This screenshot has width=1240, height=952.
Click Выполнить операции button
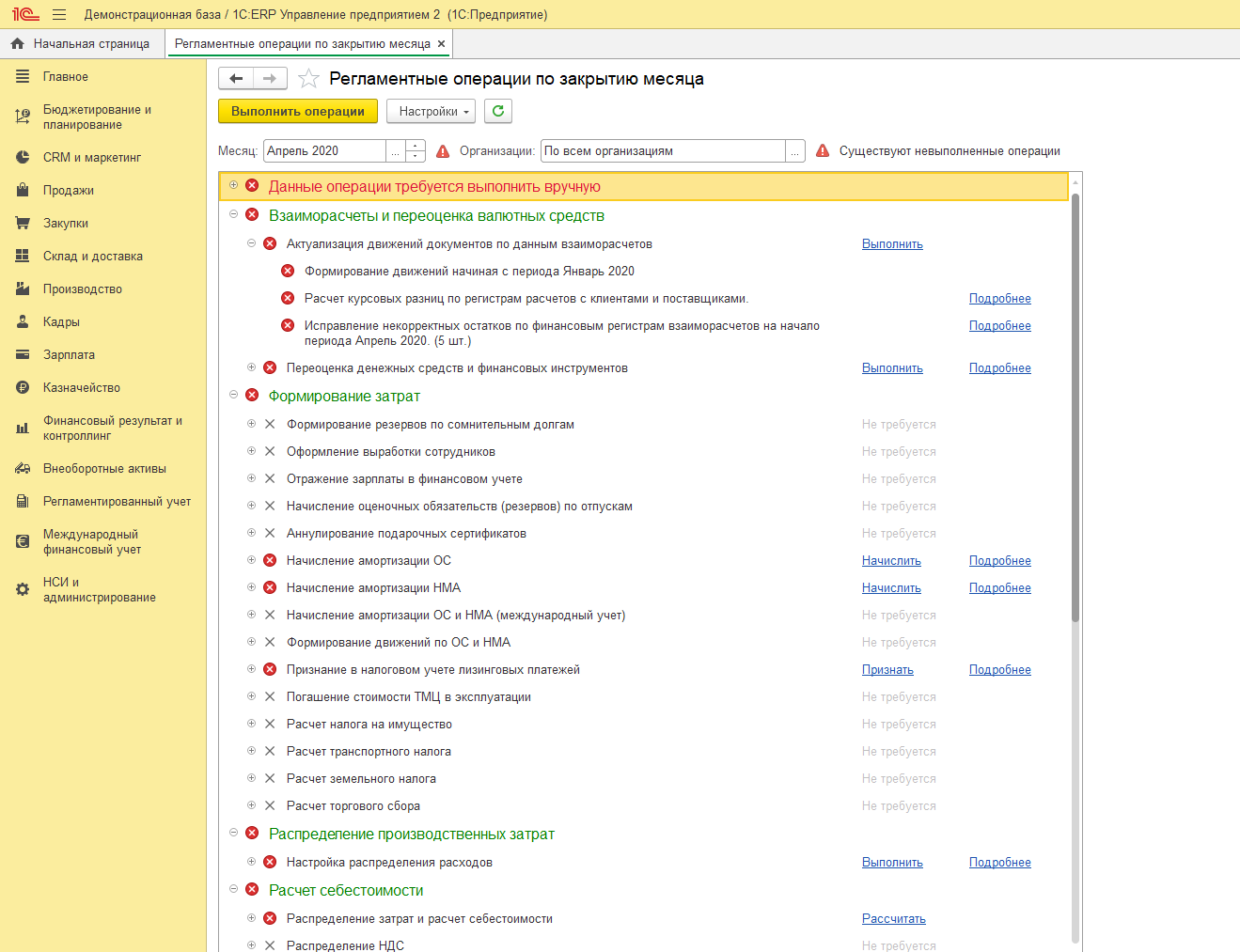point(298,111)
